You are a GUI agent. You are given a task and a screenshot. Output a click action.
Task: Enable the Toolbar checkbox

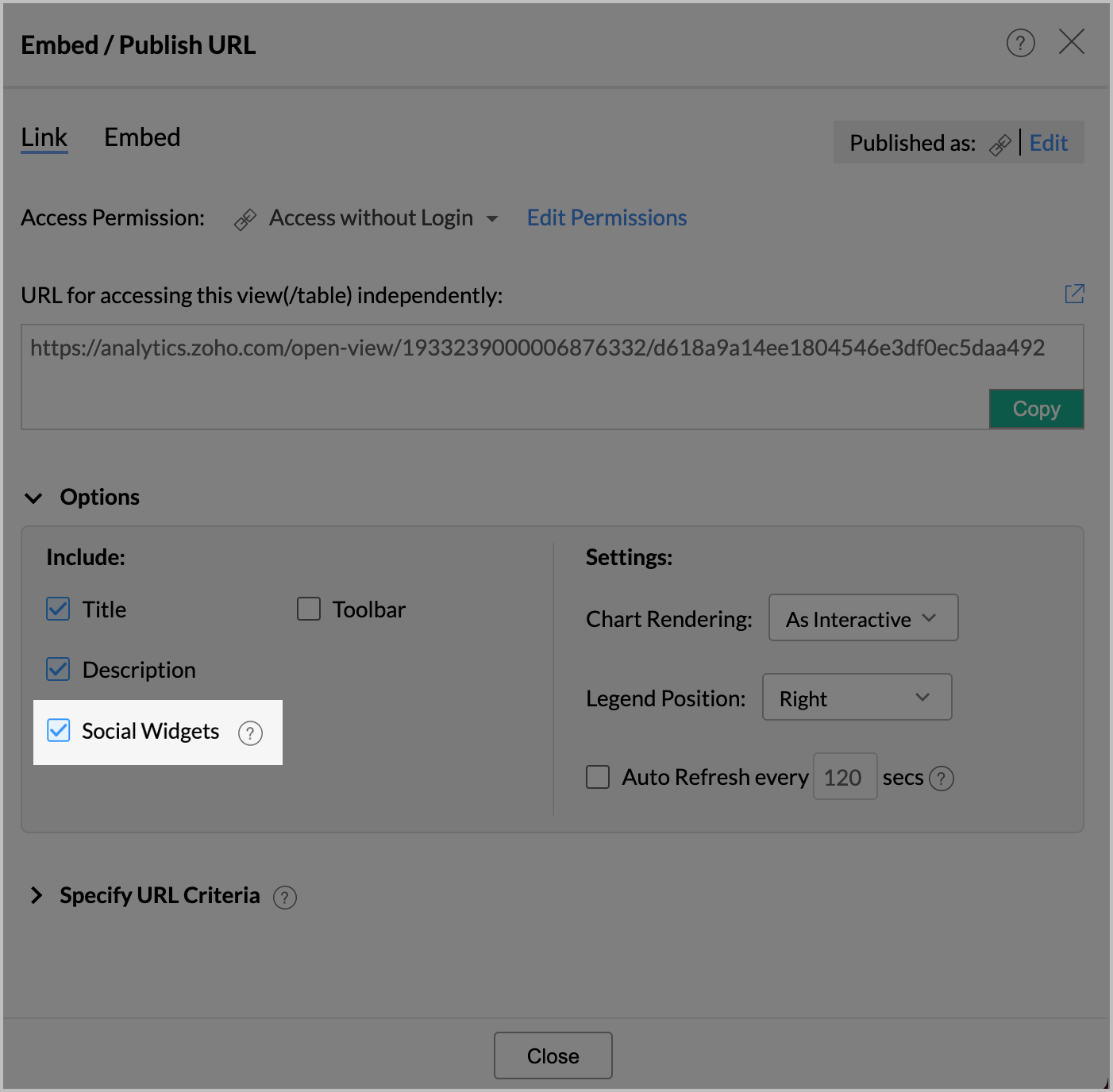[x=309, y=609]
